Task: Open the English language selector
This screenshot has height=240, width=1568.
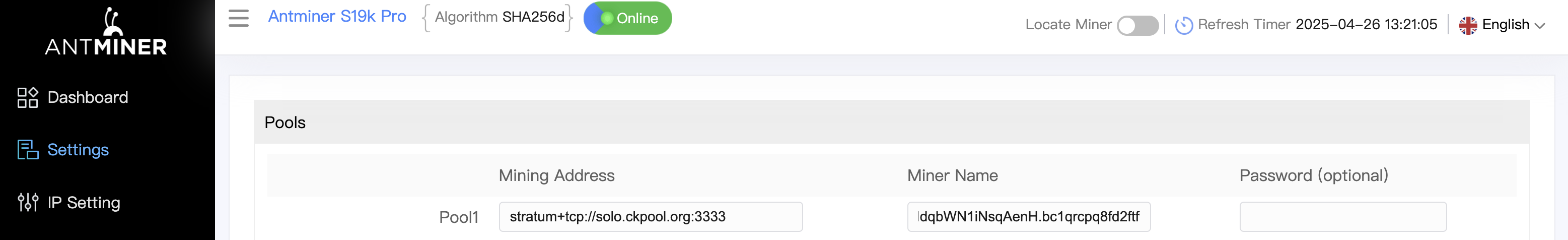Action: coord(1502,25)
